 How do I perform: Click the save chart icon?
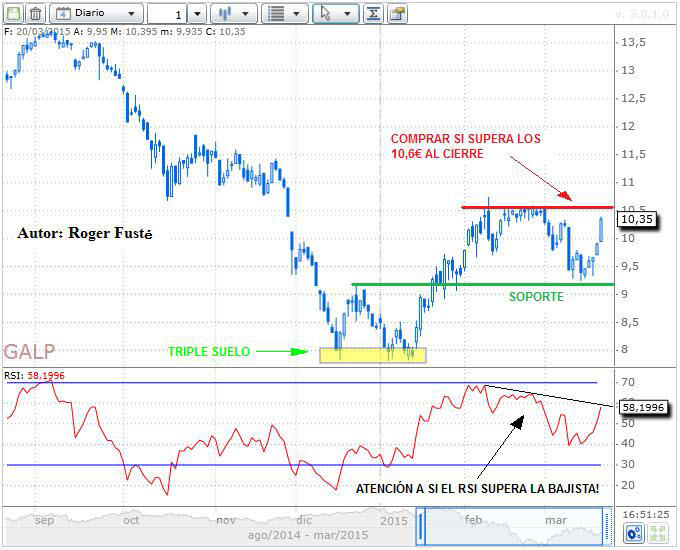pyautogui.click(x=12, y=14)
